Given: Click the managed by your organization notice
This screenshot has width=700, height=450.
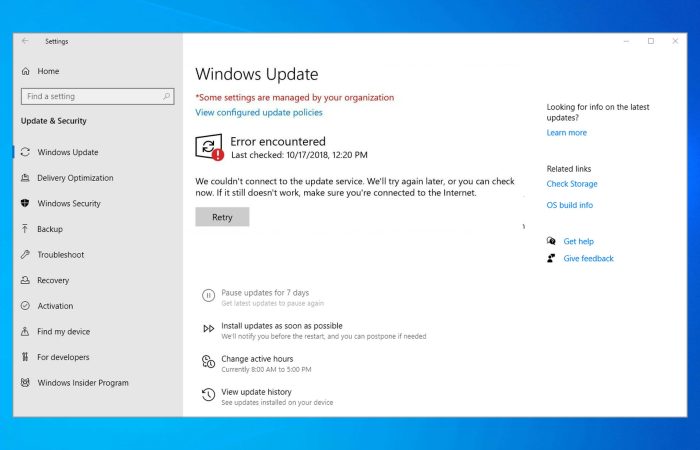Looking at the screenshot, I should (295, 97).
